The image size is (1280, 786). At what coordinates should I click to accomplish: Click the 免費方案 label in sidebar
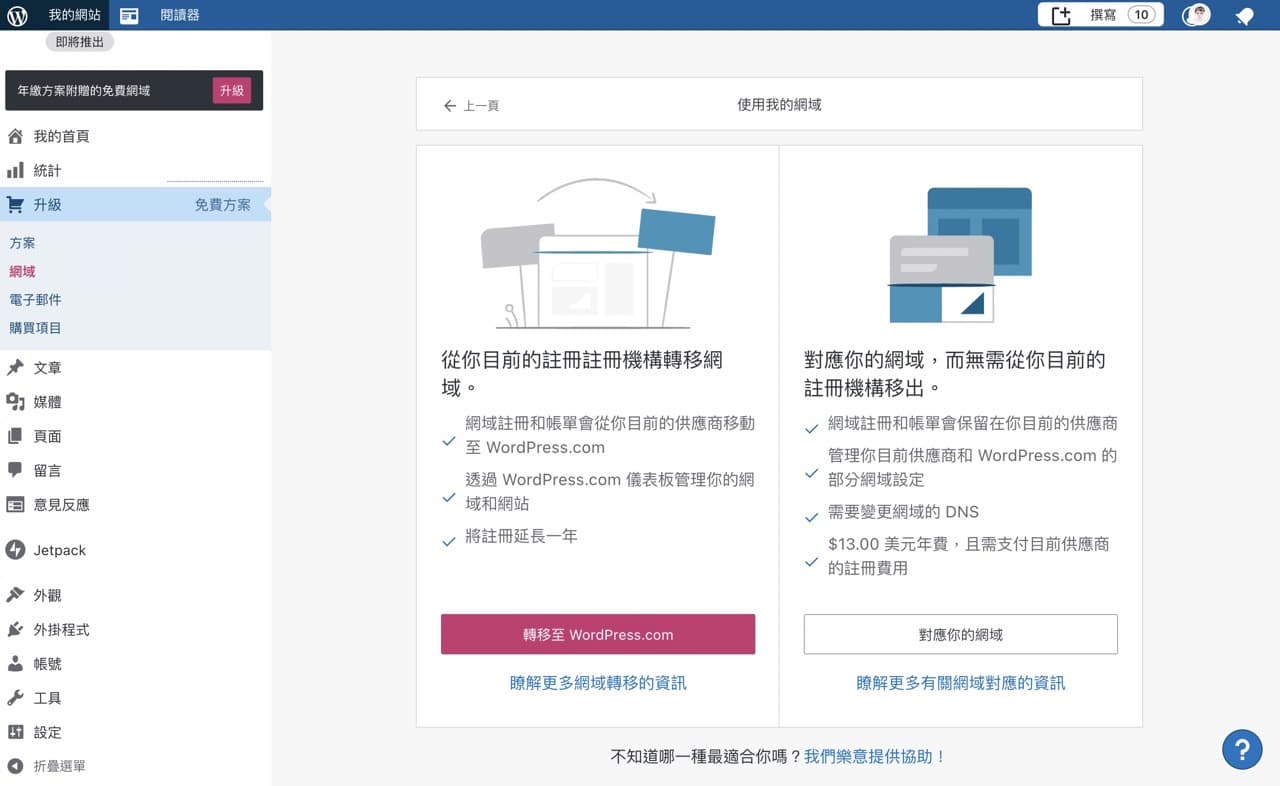(222, 204)
